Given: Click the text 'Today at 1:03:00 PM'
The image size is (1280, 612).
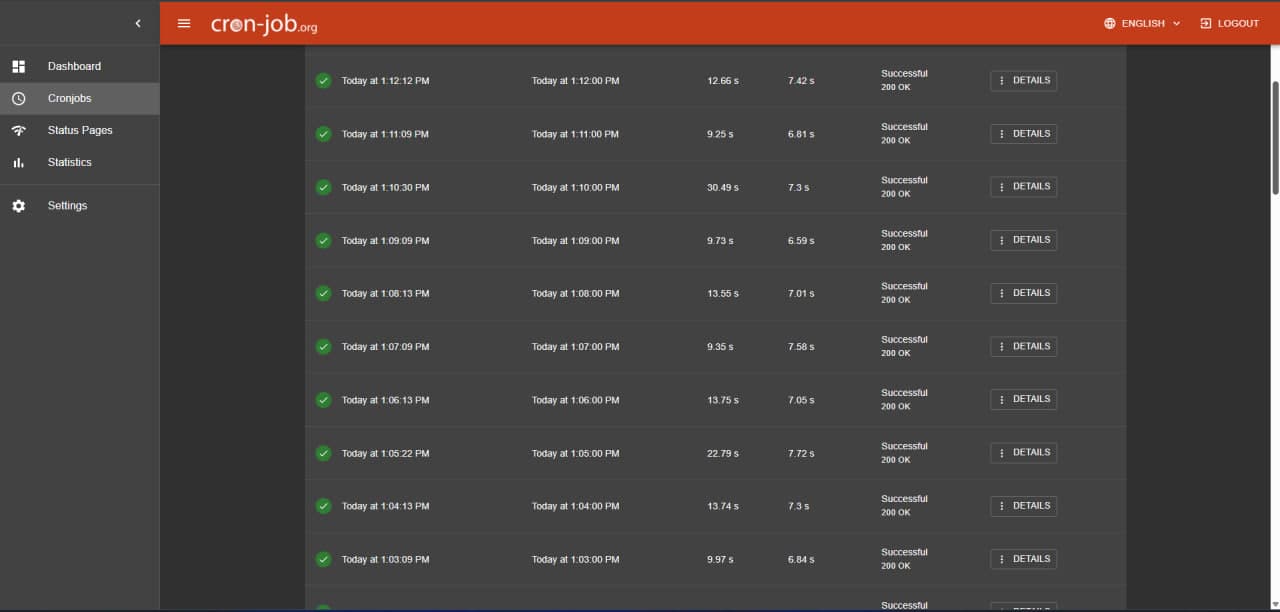Looking at the screenshot, I should [575, 559].
